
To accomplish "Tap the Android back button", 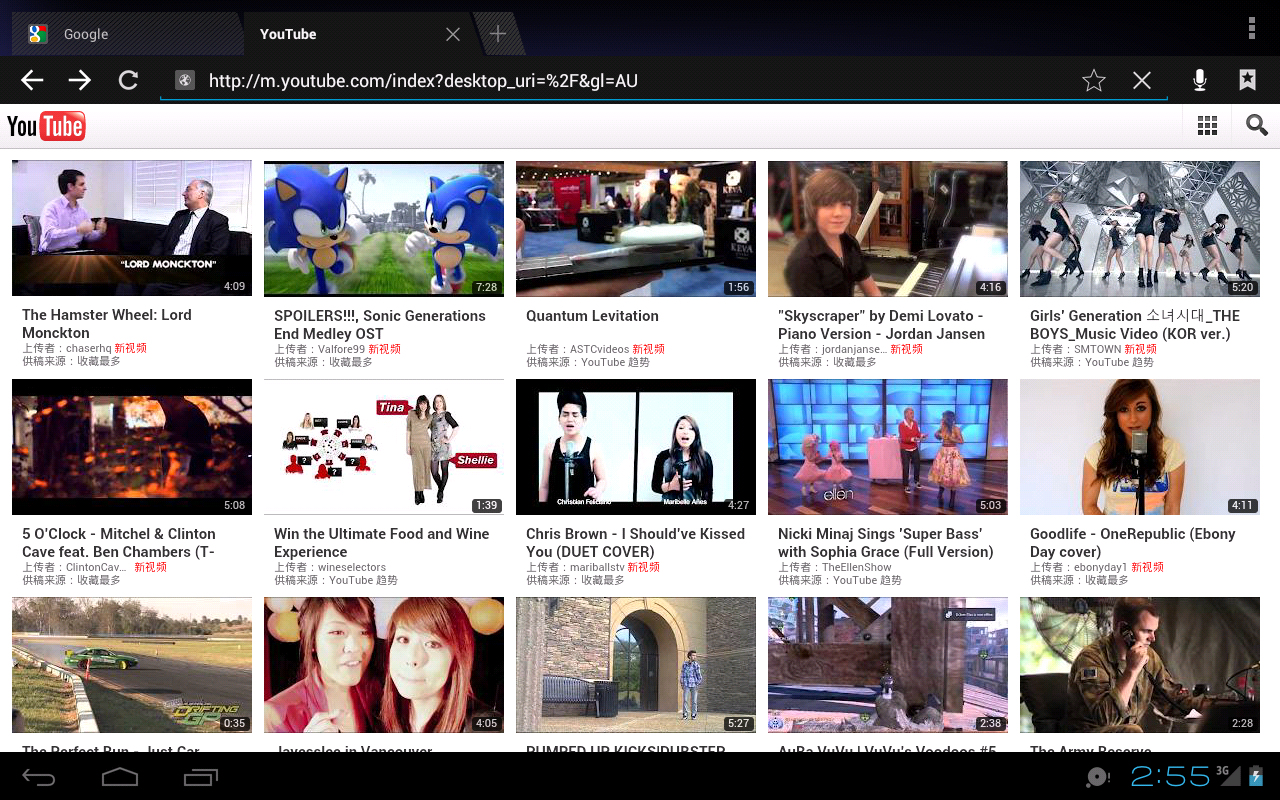I will pyautogui.click(x=39, y=777).
